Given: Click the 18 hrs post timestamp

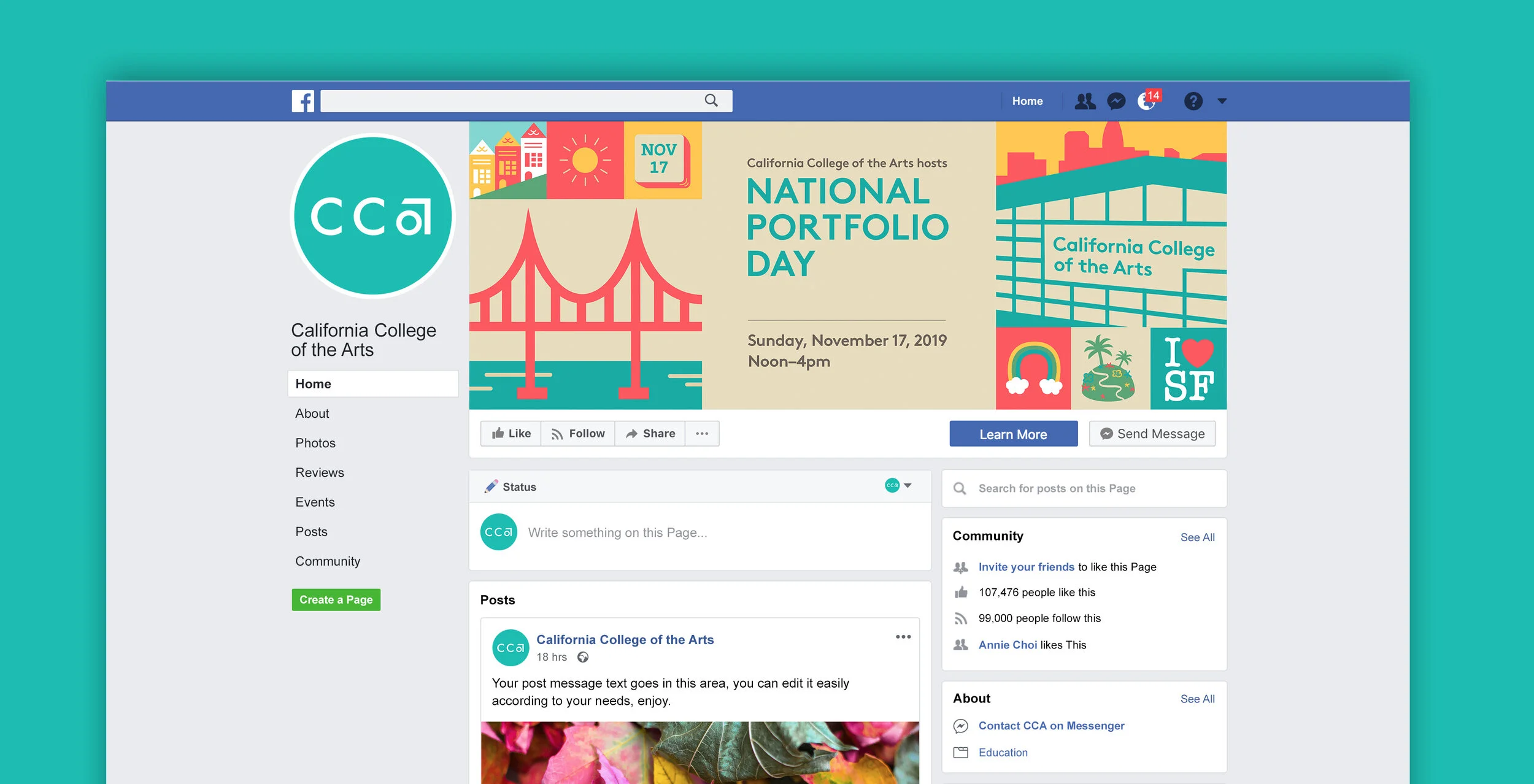Looking at the screenshot, I should pos(551,657).
